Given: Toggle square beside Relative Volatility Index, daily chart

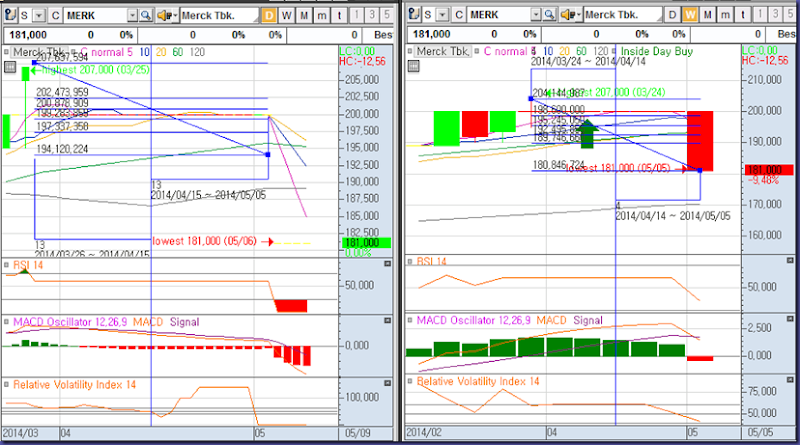Looking at the screenshot, I should [6, 384].
